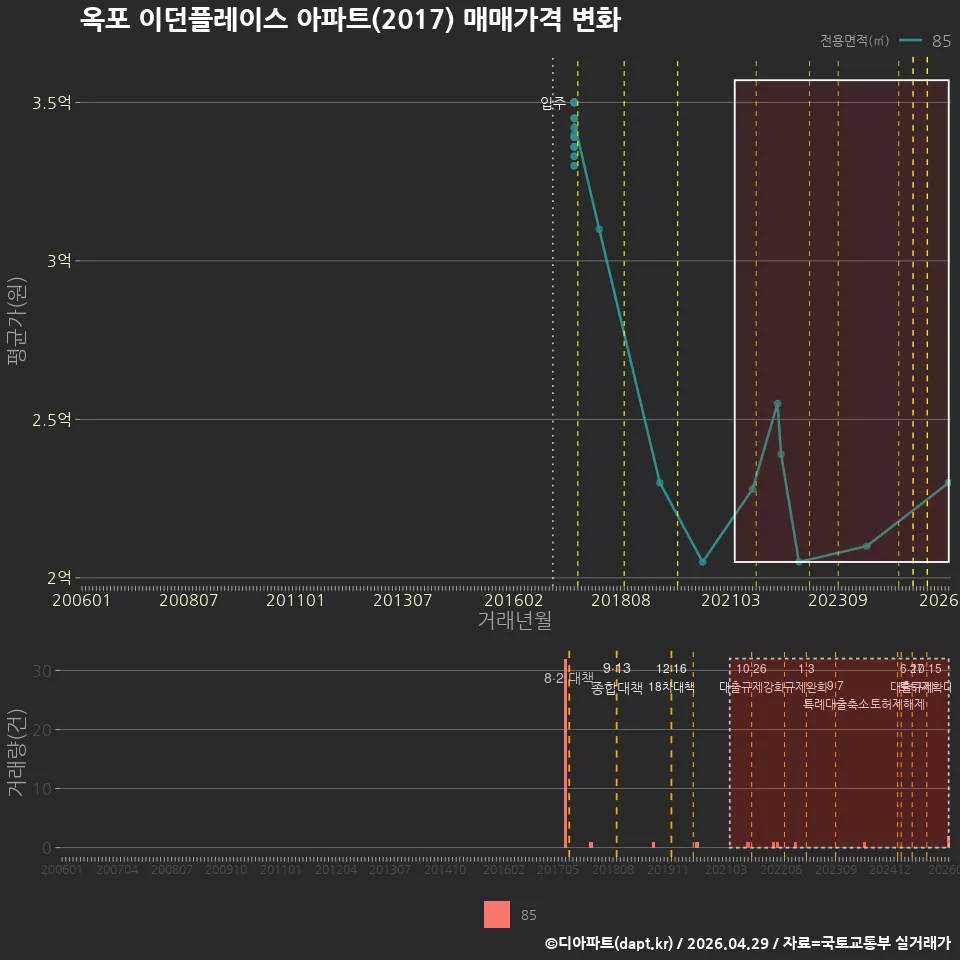Screen dimensions: 960x960
Task: Click the 12·16 18차대책 annotation label
Action: [671, 678]
